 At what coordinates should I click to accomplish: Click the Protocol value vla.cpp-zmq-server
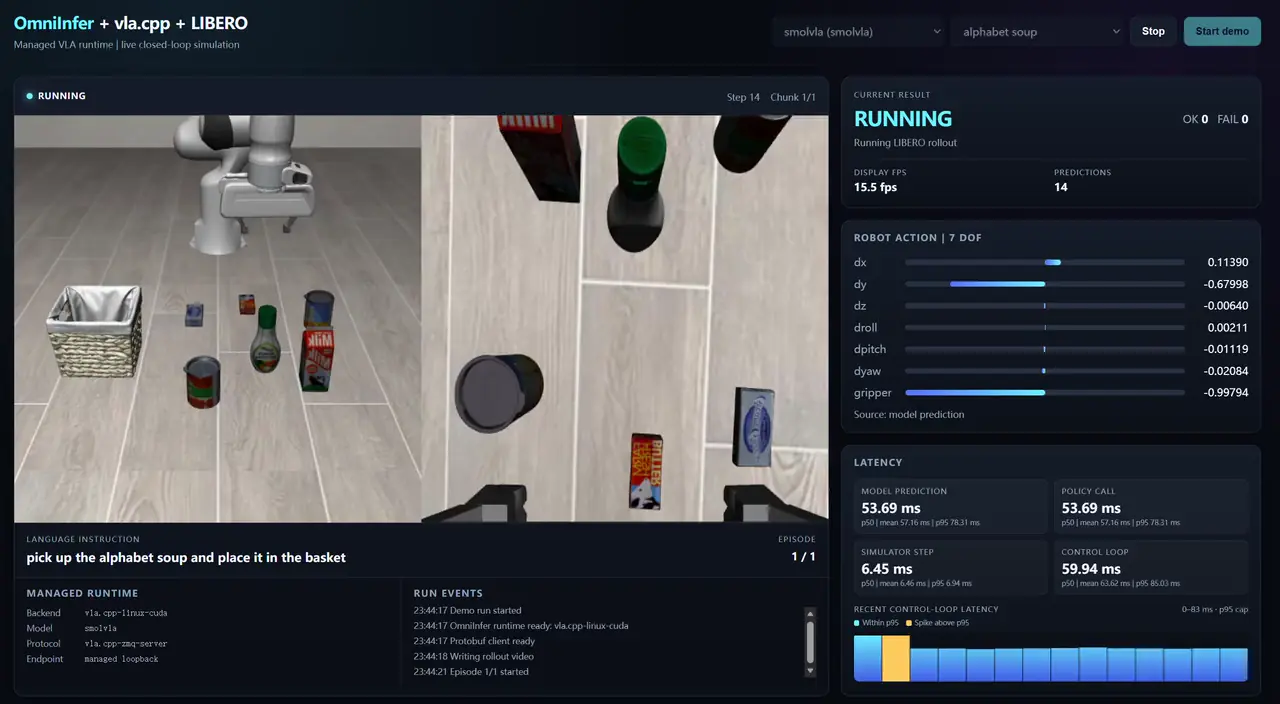pos(126,644)
